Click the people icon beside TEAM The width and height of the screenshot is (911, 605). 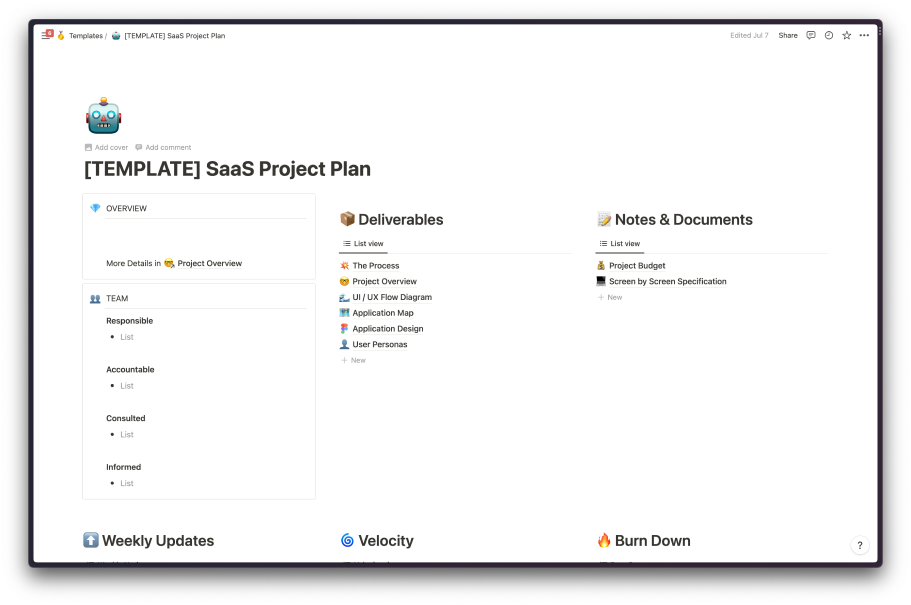pos(95,298)
